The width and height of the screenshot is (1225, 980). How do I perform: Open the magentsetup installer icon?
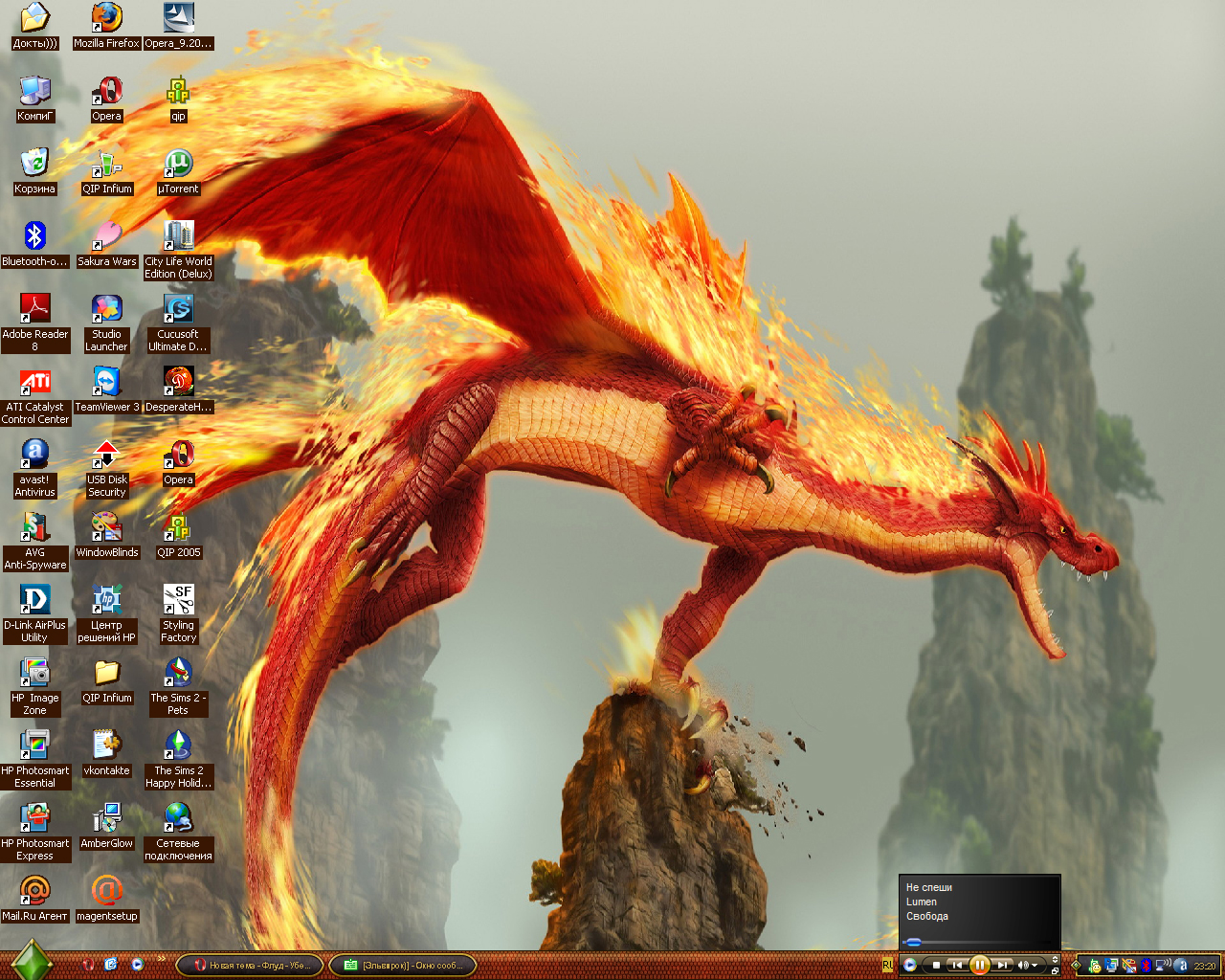tap(106, 900)
